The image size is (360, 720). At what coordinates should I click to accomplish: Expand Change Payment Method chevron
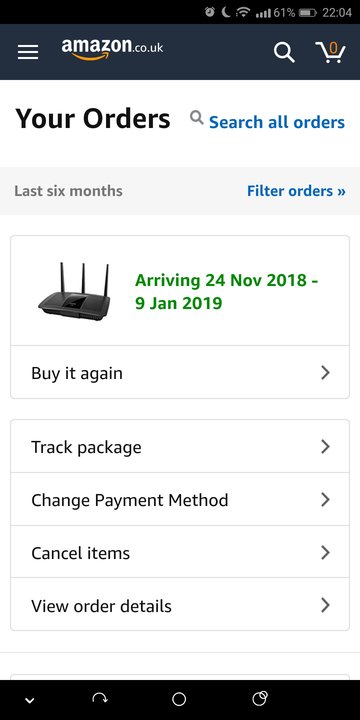point(325,499)
